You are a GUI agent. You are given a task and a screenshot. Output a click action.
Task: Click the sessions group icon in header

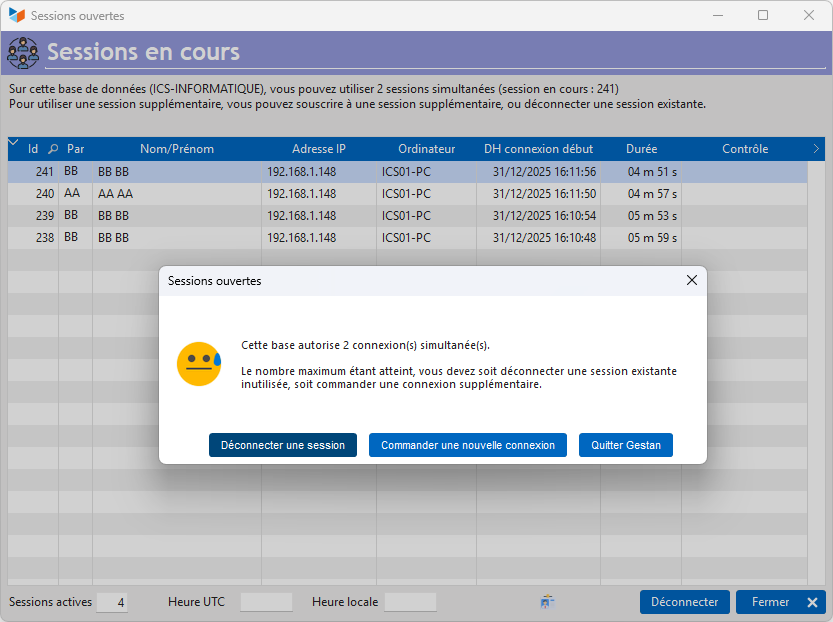(x=22, y=52)
